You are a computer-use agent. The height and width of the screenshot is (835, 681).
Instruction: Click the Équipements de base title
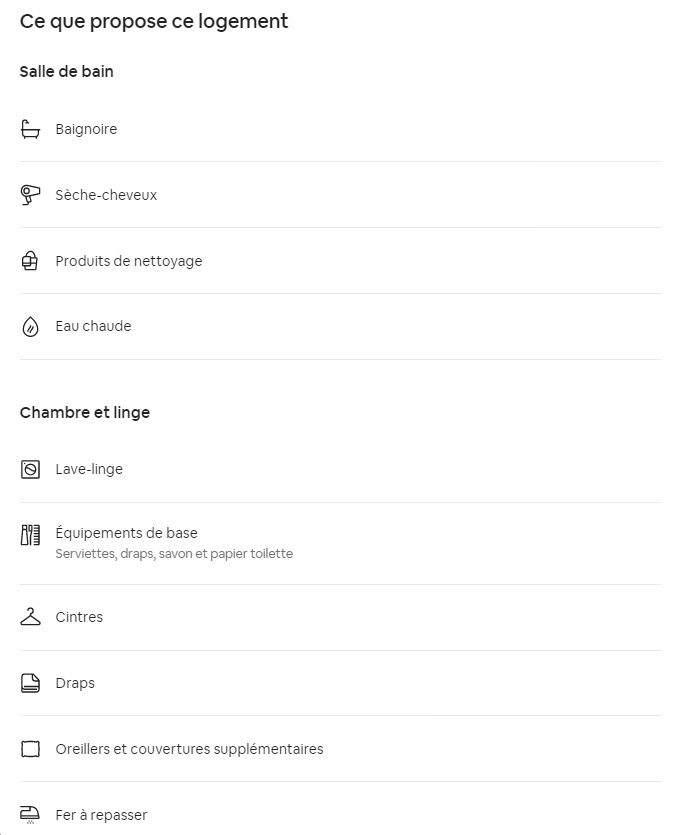click(126, 533)
